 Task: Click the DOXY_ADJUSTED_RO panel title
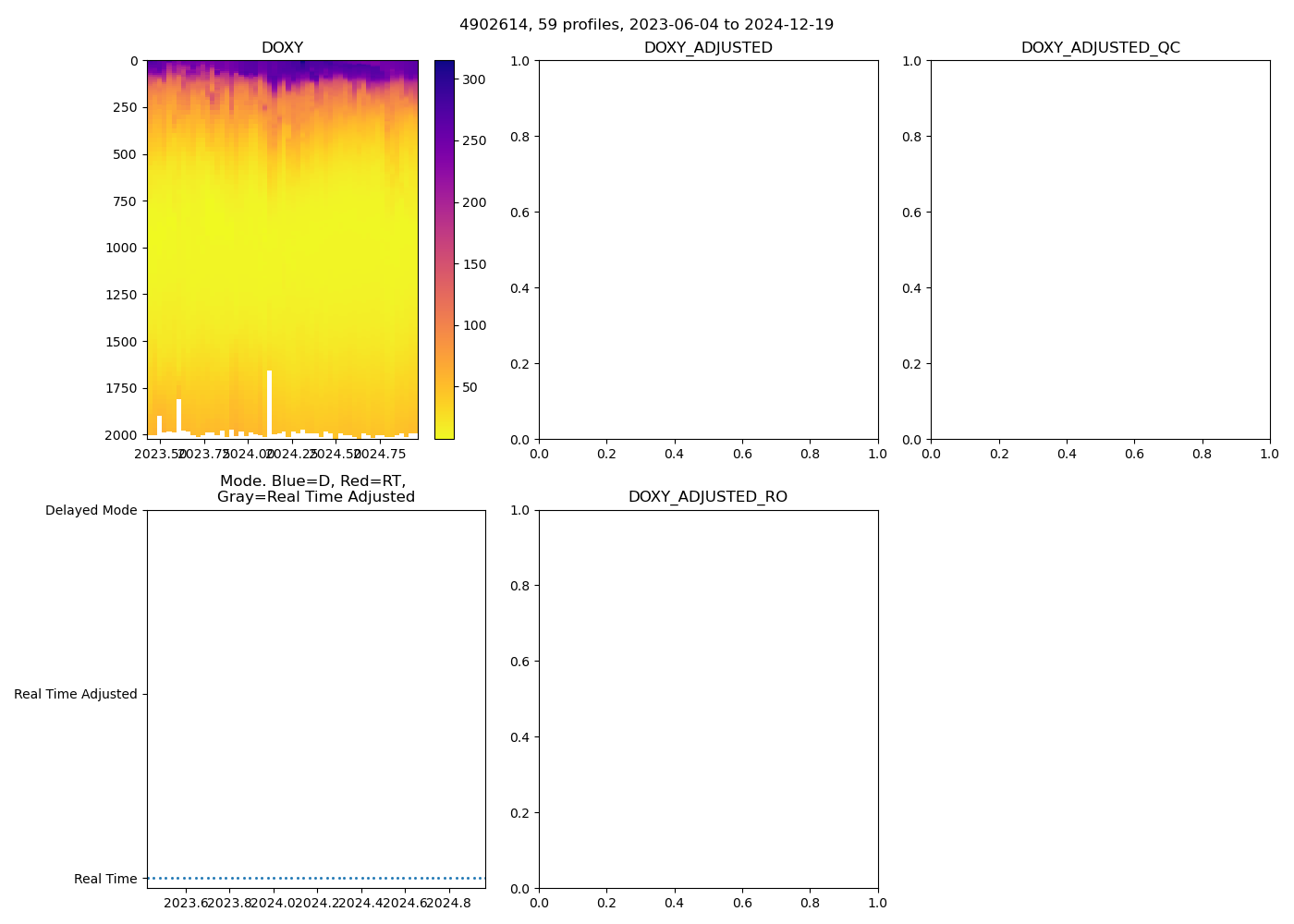point(708,497)
